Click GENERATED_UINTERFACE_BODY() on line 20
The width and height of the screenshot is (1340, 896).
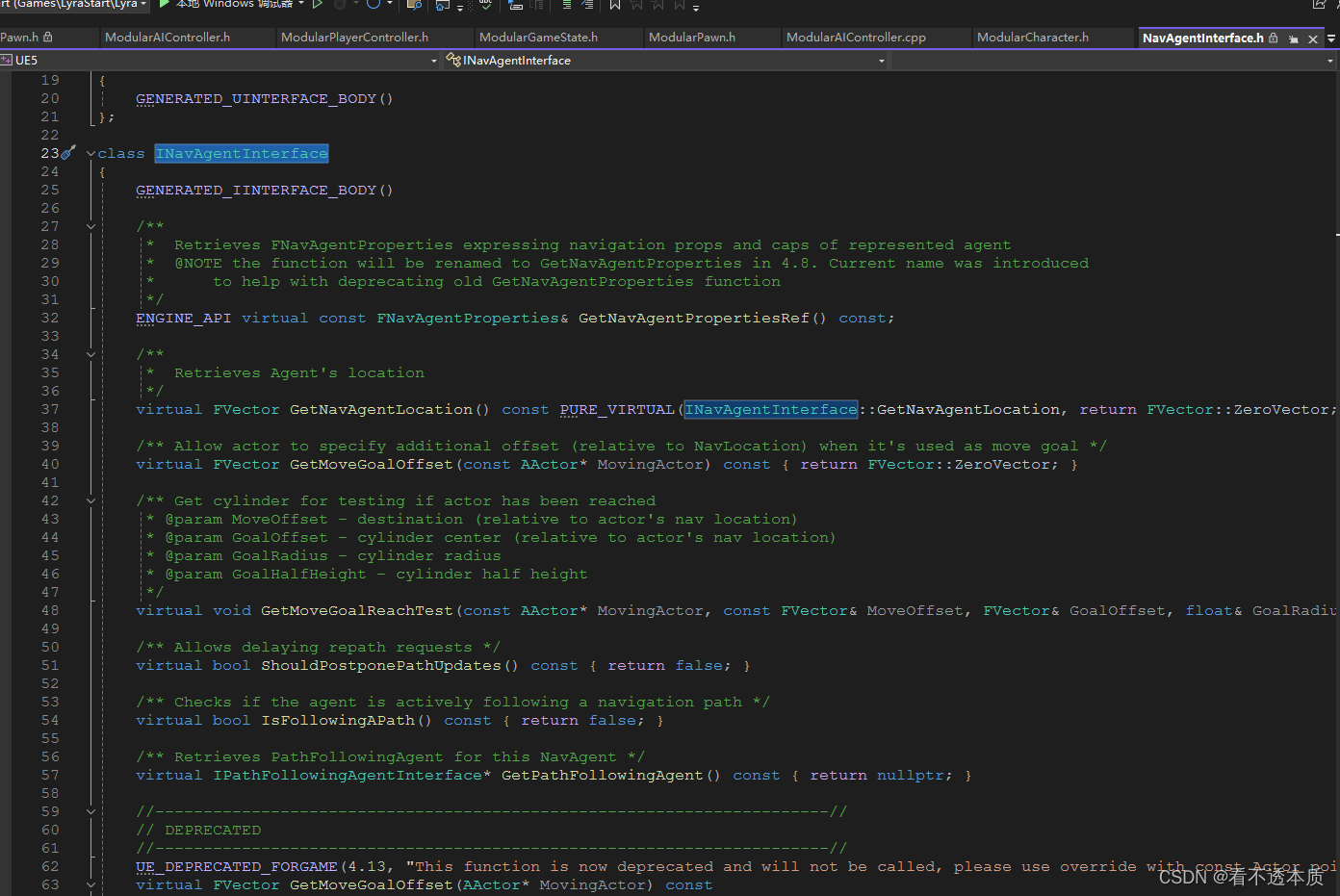pos(265,99)
